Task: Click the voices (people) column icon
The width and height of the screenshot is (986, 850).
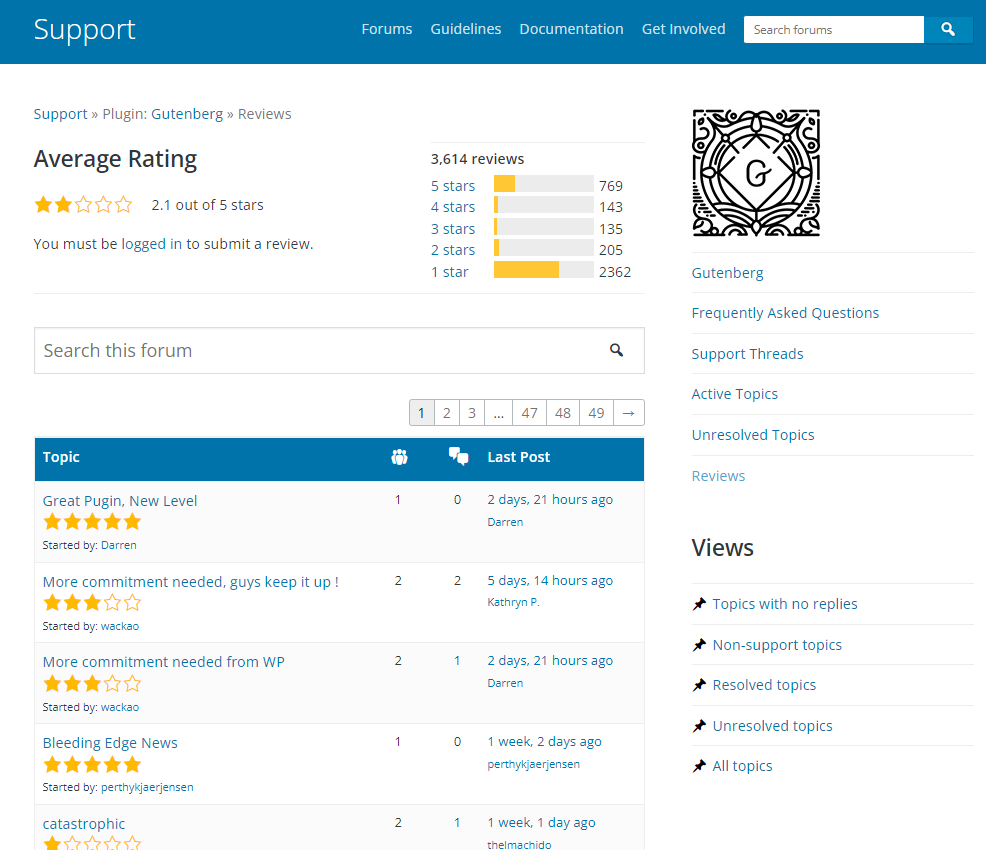Action: point(399,457)
